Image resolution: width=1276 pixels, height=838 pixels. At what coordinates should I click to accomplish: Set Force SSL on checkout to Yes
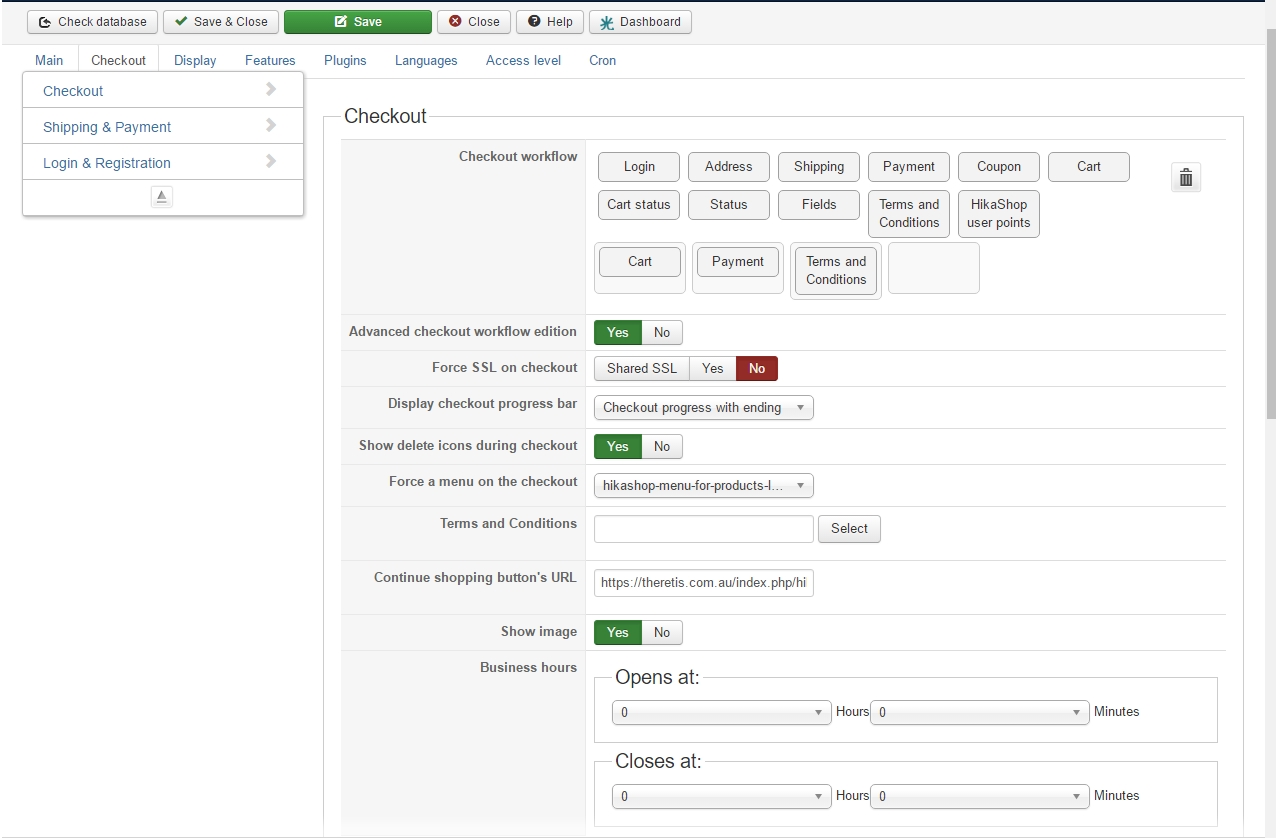(713, 368)
